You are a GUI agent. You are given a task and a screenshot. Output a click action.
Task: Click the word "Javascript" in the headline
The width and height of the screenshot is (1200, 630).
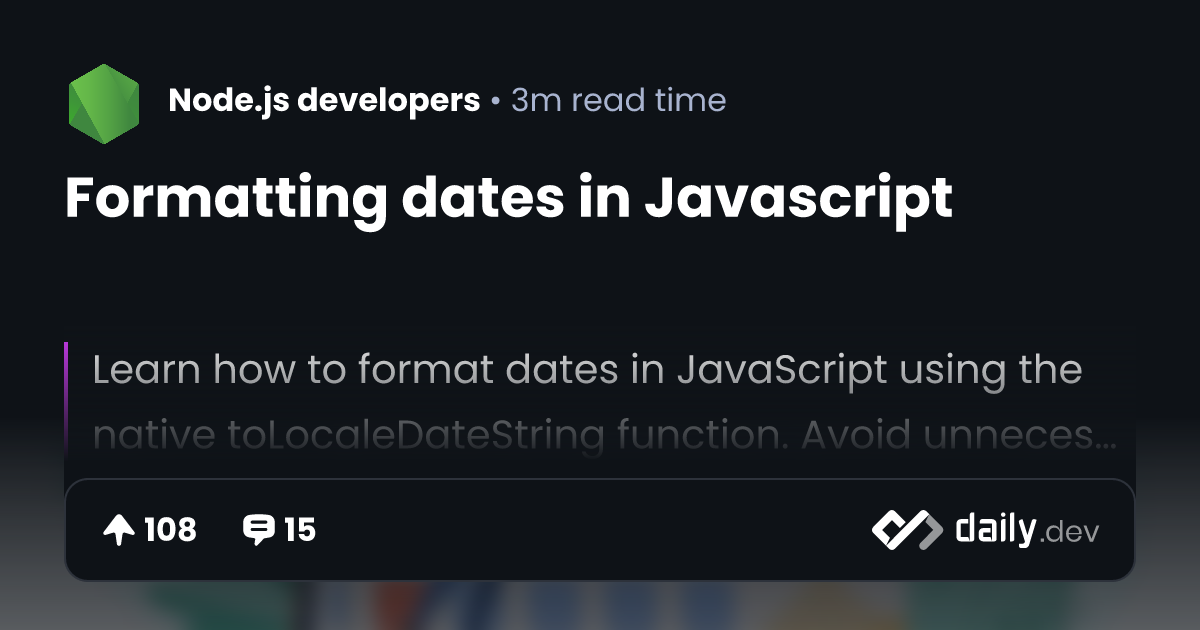pos(798,199)
